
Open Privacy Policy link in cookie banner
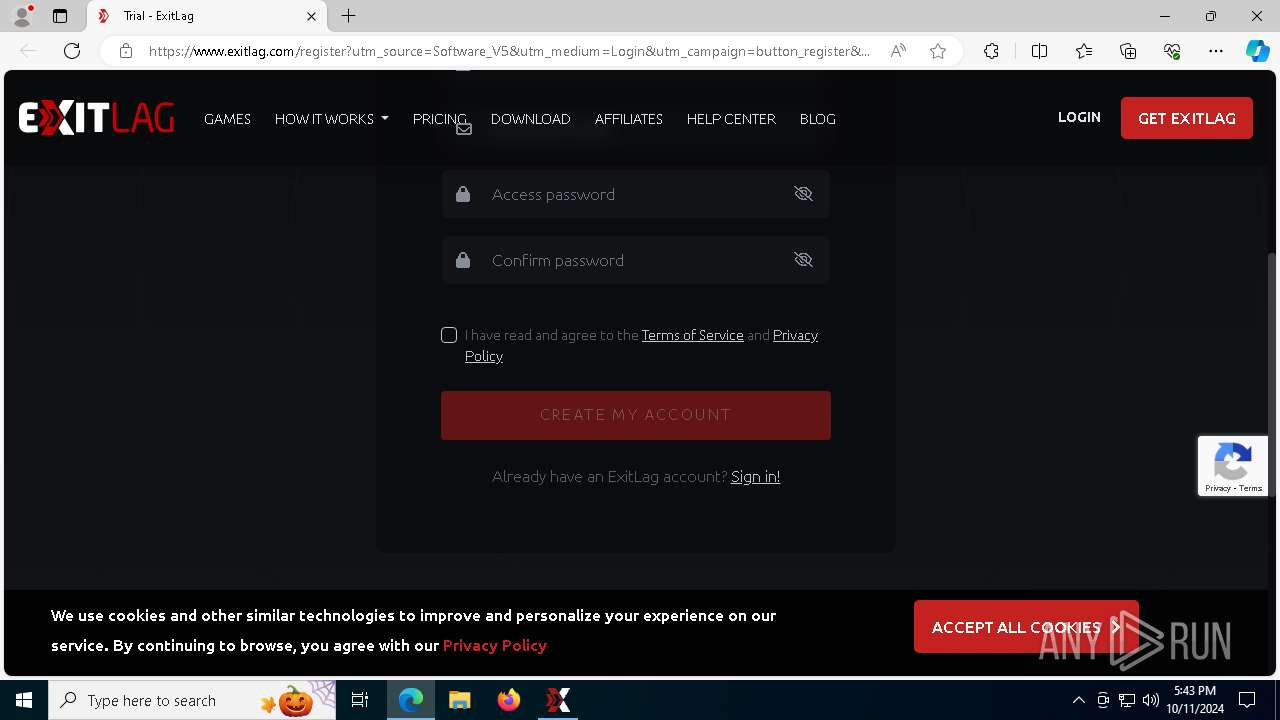[x=495, y=645]
